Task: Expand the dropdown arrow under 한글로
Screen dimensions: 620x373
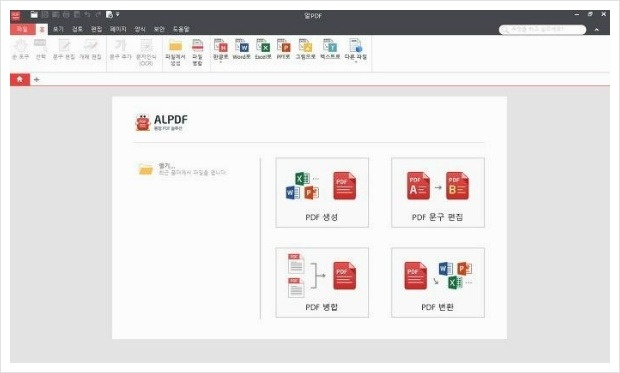Action: [x=221, y=62]
